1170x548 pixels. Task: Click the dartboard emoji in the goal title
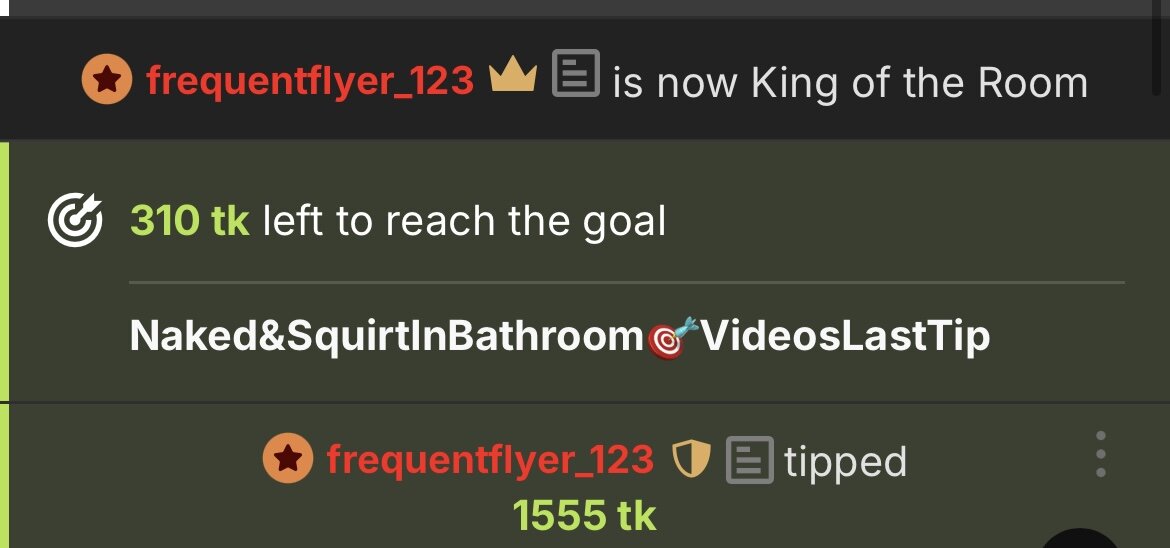click(672, 337)
